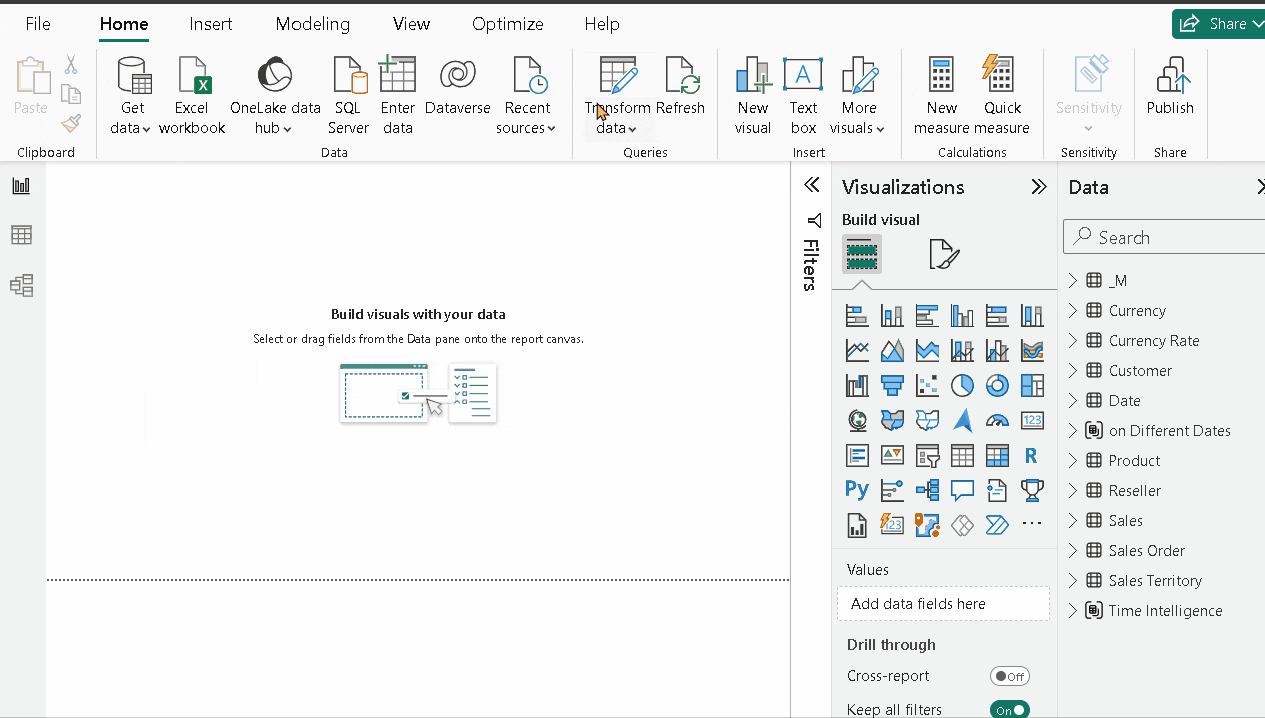Screen dimensions: 1265x718
Task: Toggle the Keep all filters switch
Action: (1010, 710)
